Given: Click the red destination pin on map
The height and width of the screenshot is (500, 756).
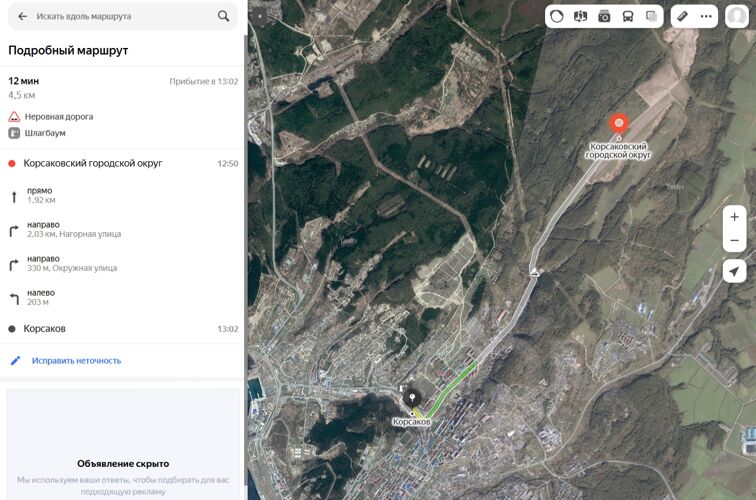Looking at the screenshot, I should coord(618,125).
